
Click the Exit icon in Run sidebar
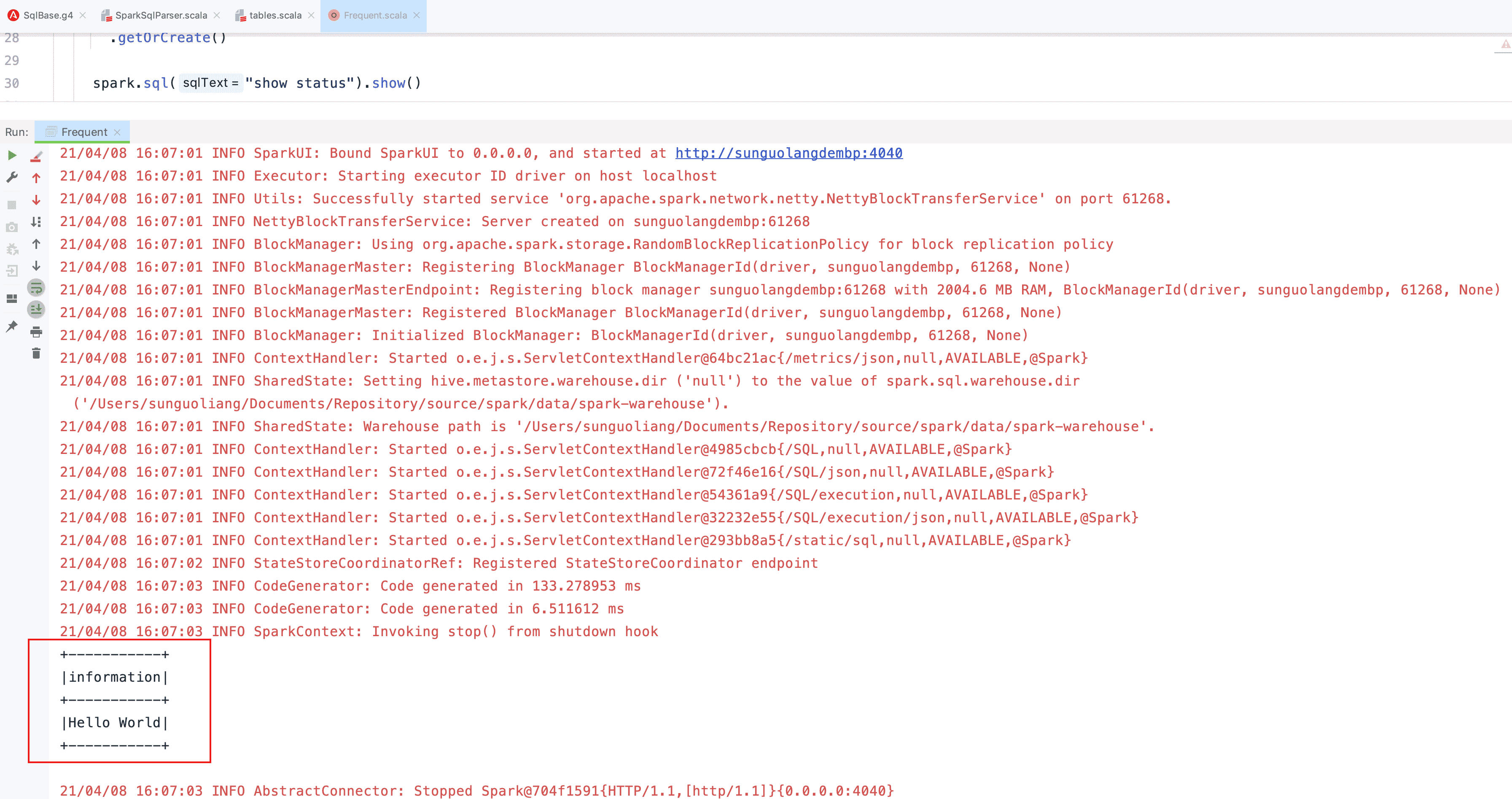[12, 271]
